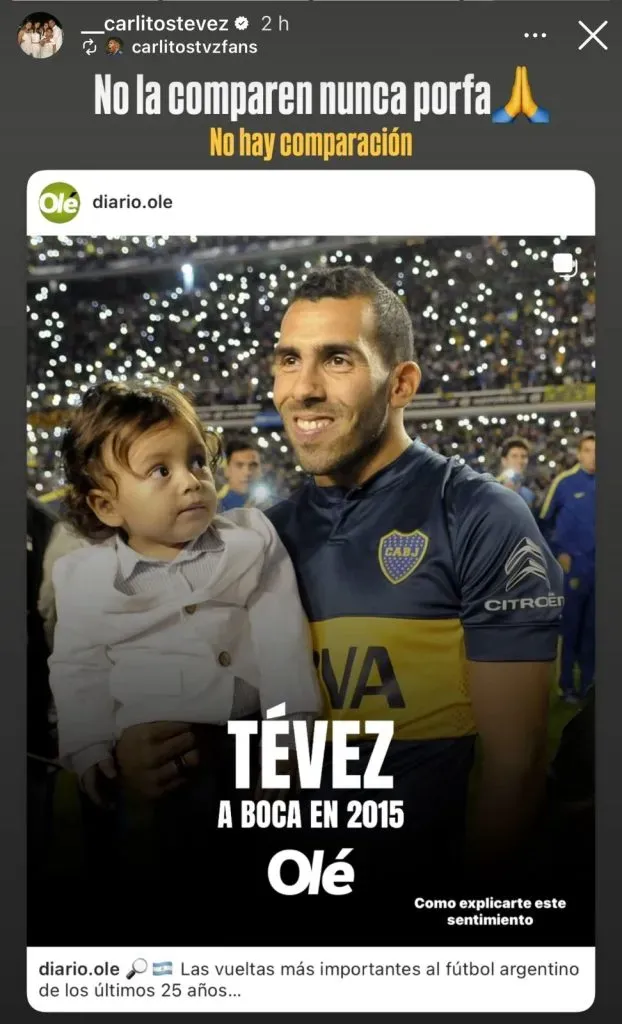The width and height of the screenshot is (622, 1024).
Task: Tap the repost arrows icon
Action: pos(90,47)
